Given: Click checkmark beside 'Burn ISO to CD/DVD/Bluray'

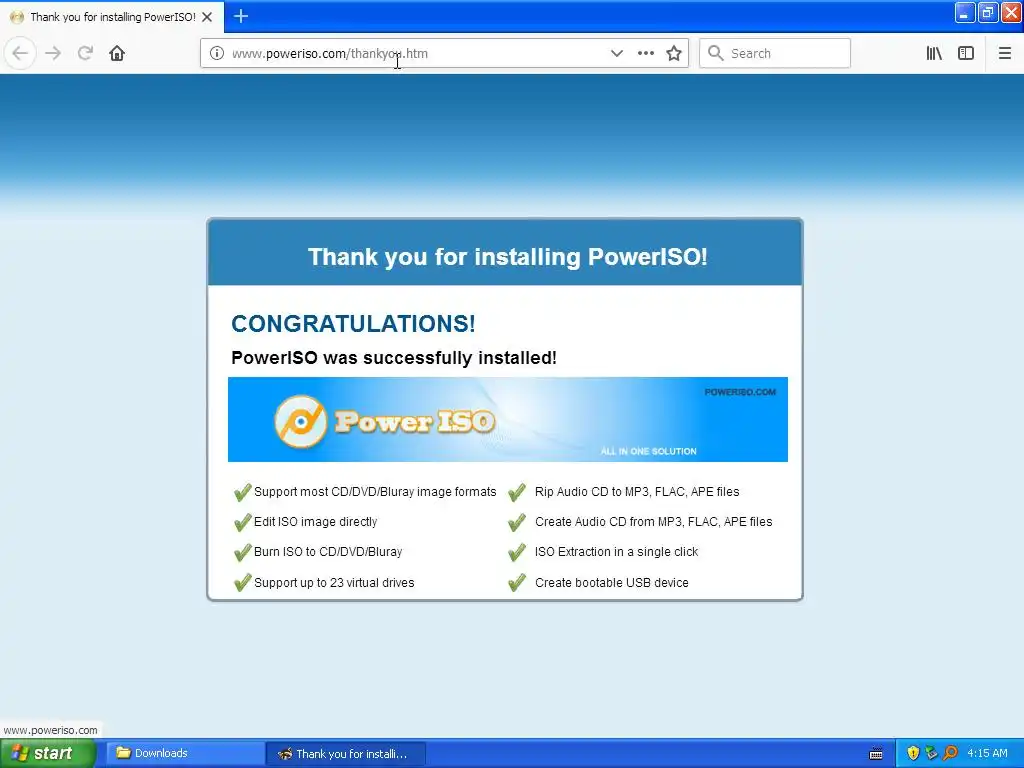Looking at the screenshot, I should pyautogui.click(x=242, y=552).
